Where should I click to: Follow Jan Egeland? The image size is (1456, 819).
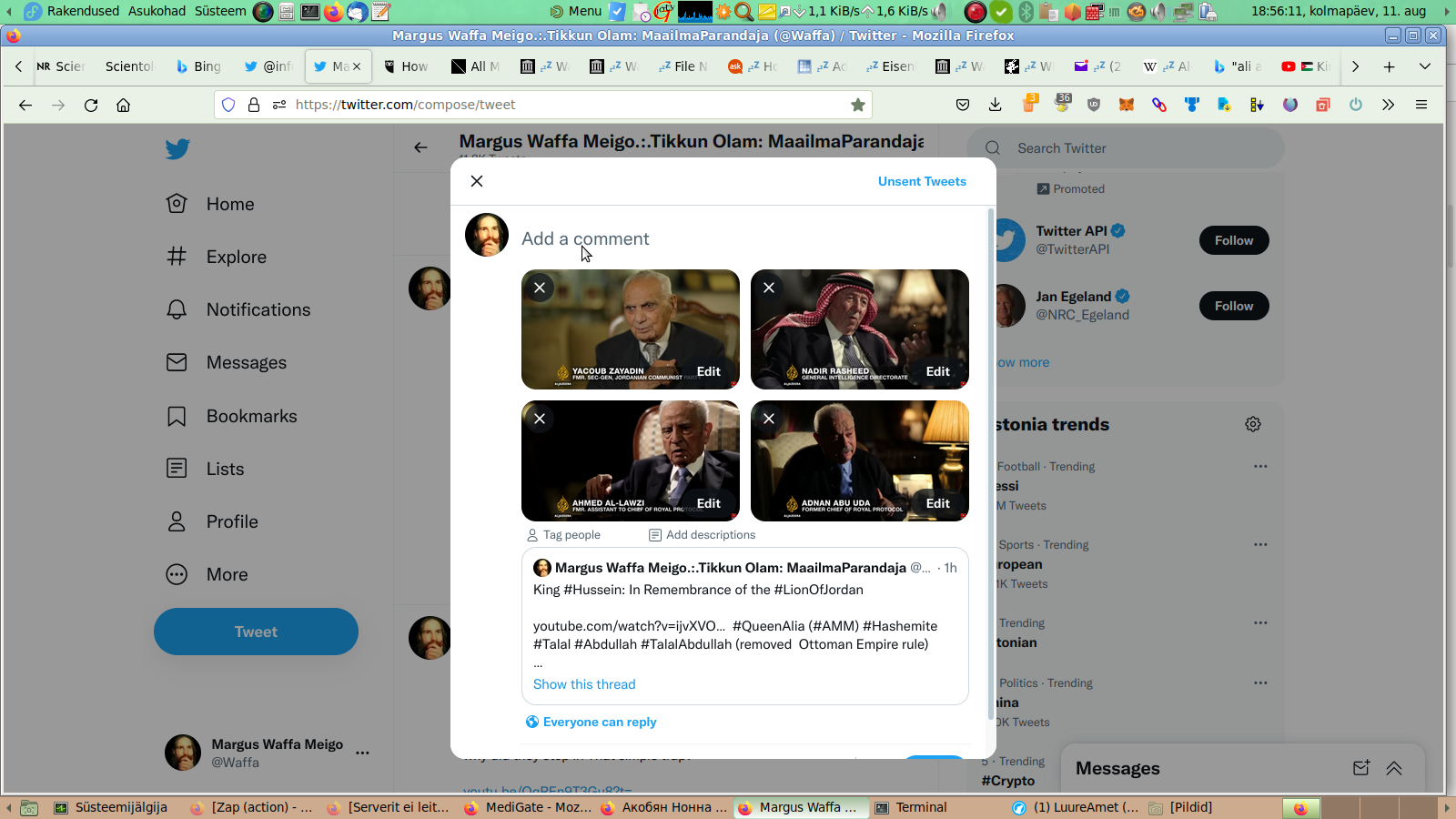click(1234, 306)
